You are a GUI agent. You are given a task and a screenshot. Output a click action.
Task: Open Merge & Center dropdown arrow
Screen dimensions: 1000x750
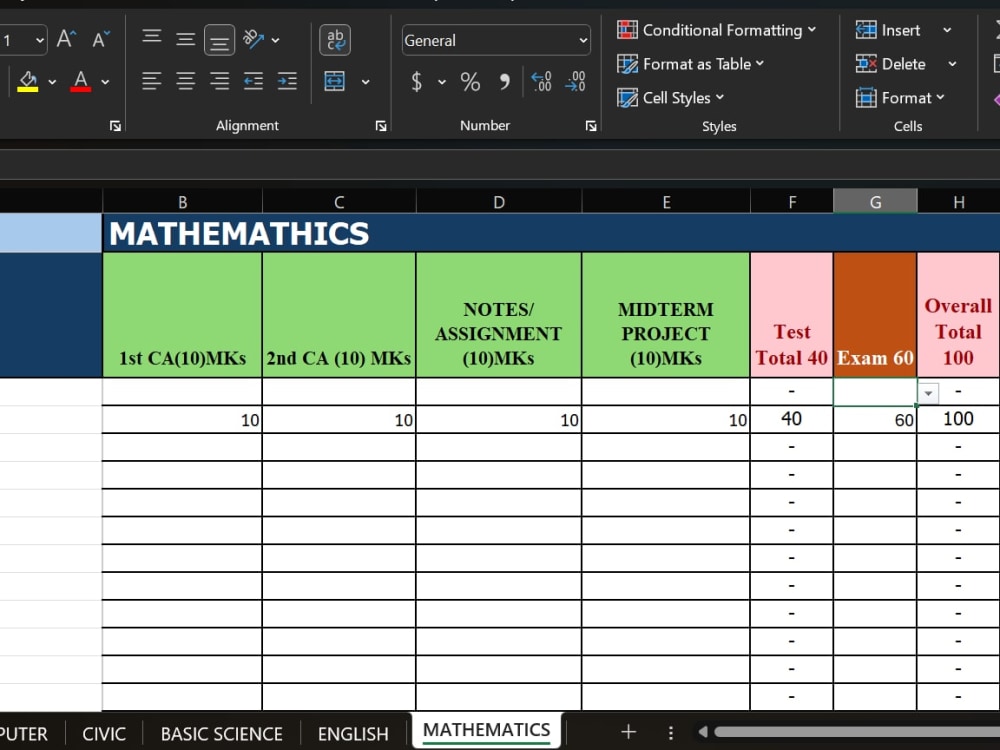[365, 82]
